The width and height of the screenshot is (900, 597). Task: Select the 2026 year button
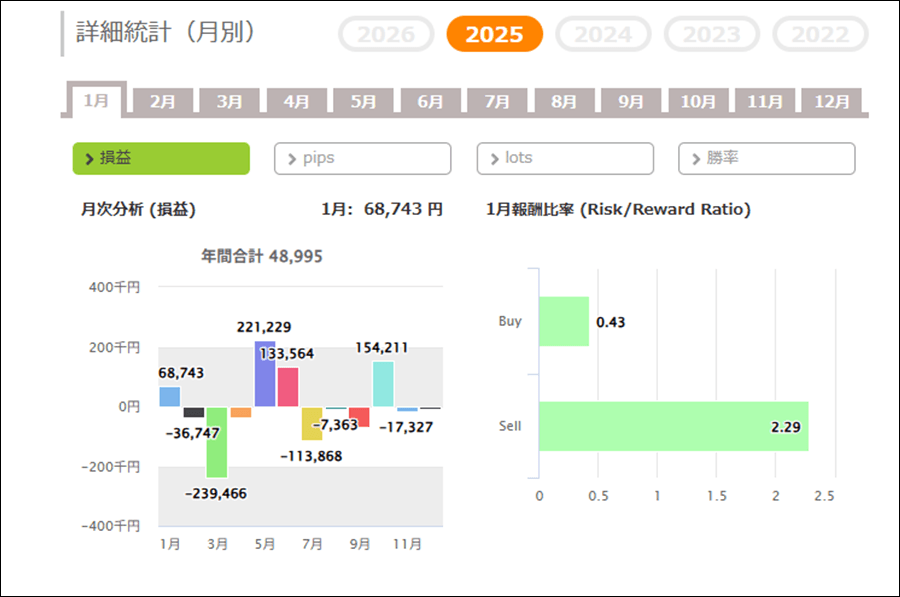point(386,35)
